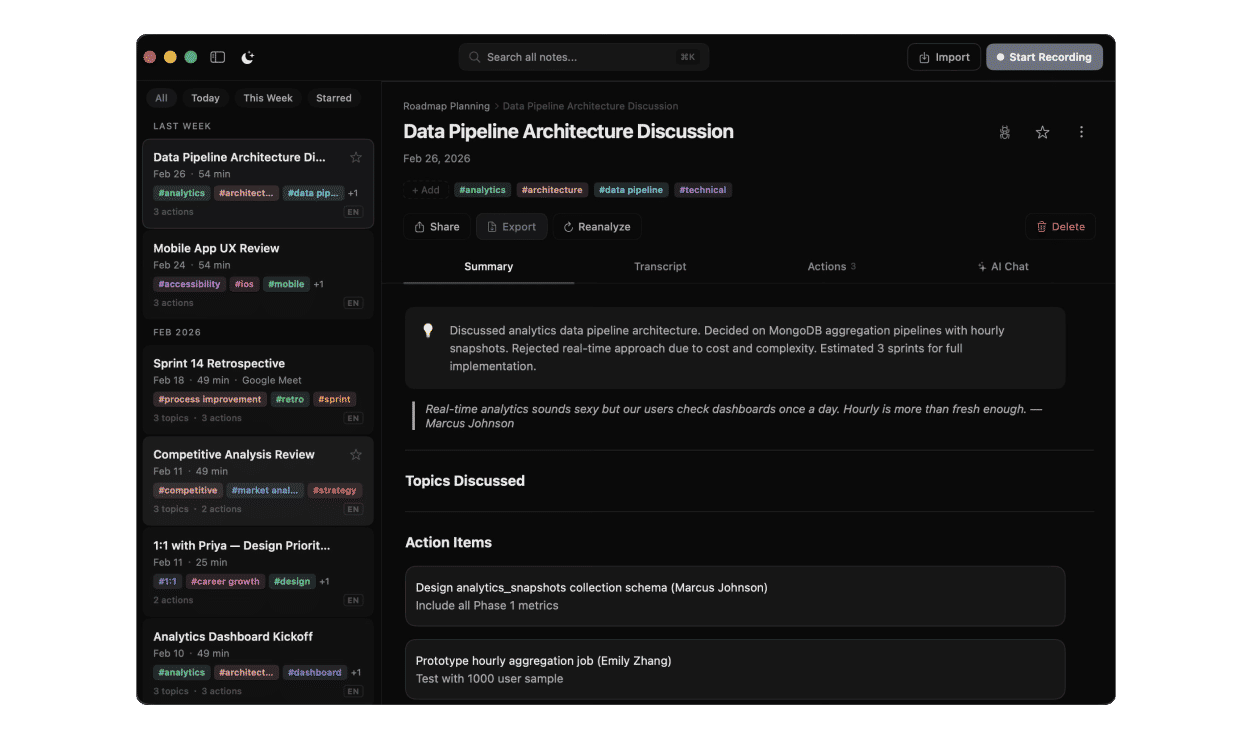Star the note using the title-bar star
This screenshot has height=739, width=1252.
(1042, 132)
